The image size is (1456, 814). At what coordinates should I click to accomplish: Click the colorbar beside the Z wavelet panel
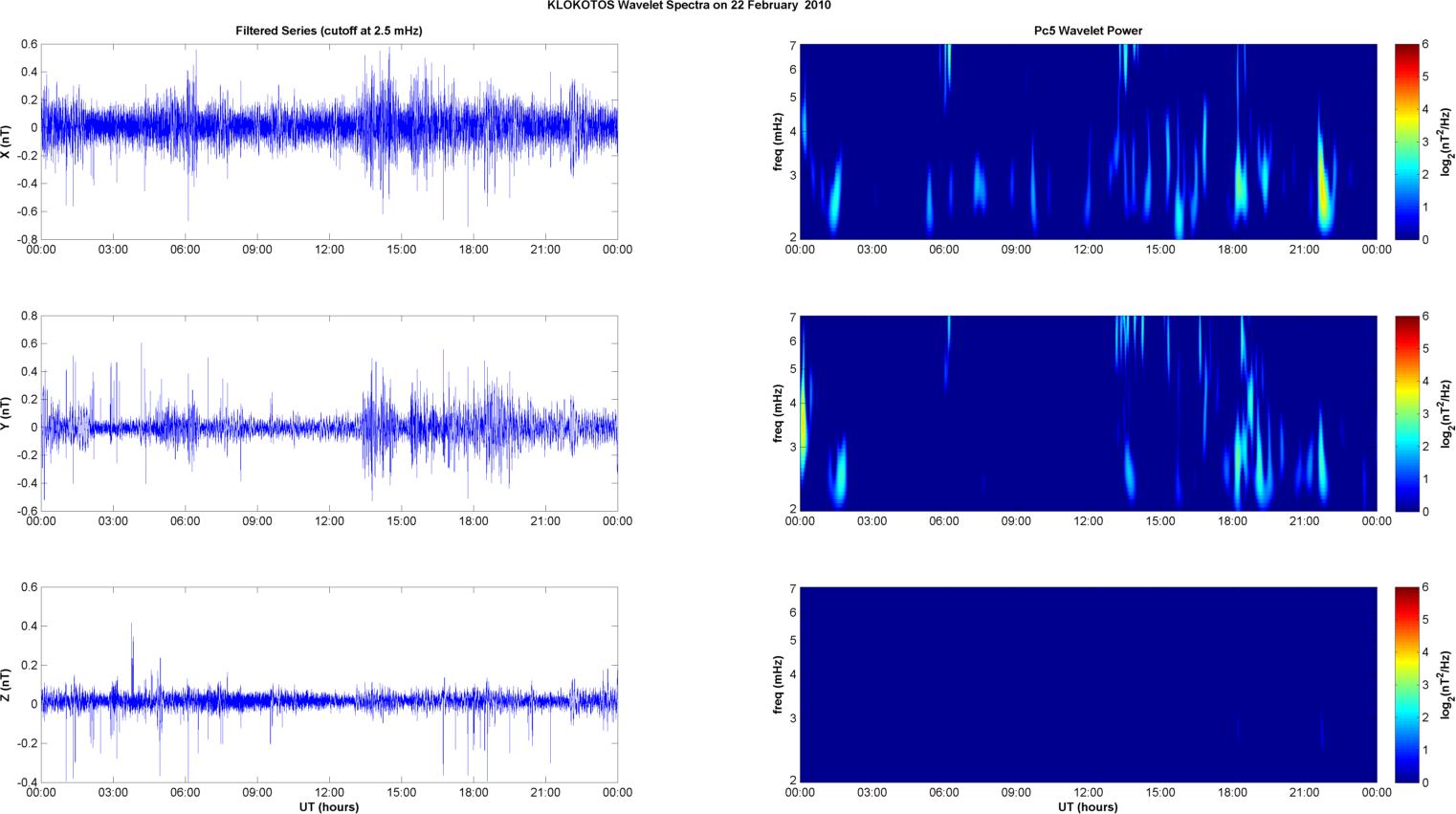1406,685
